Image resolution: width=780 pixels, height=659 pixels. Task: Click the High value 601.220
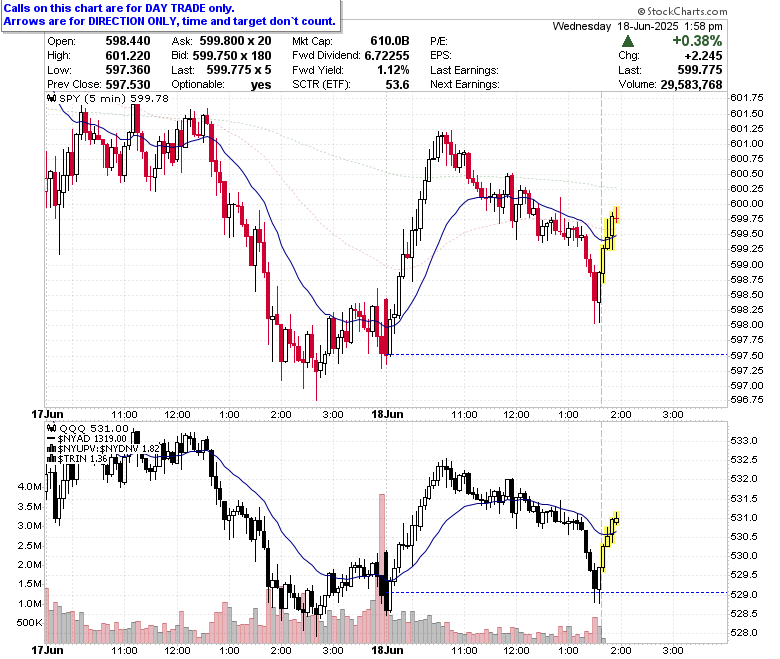click(127, 56)
